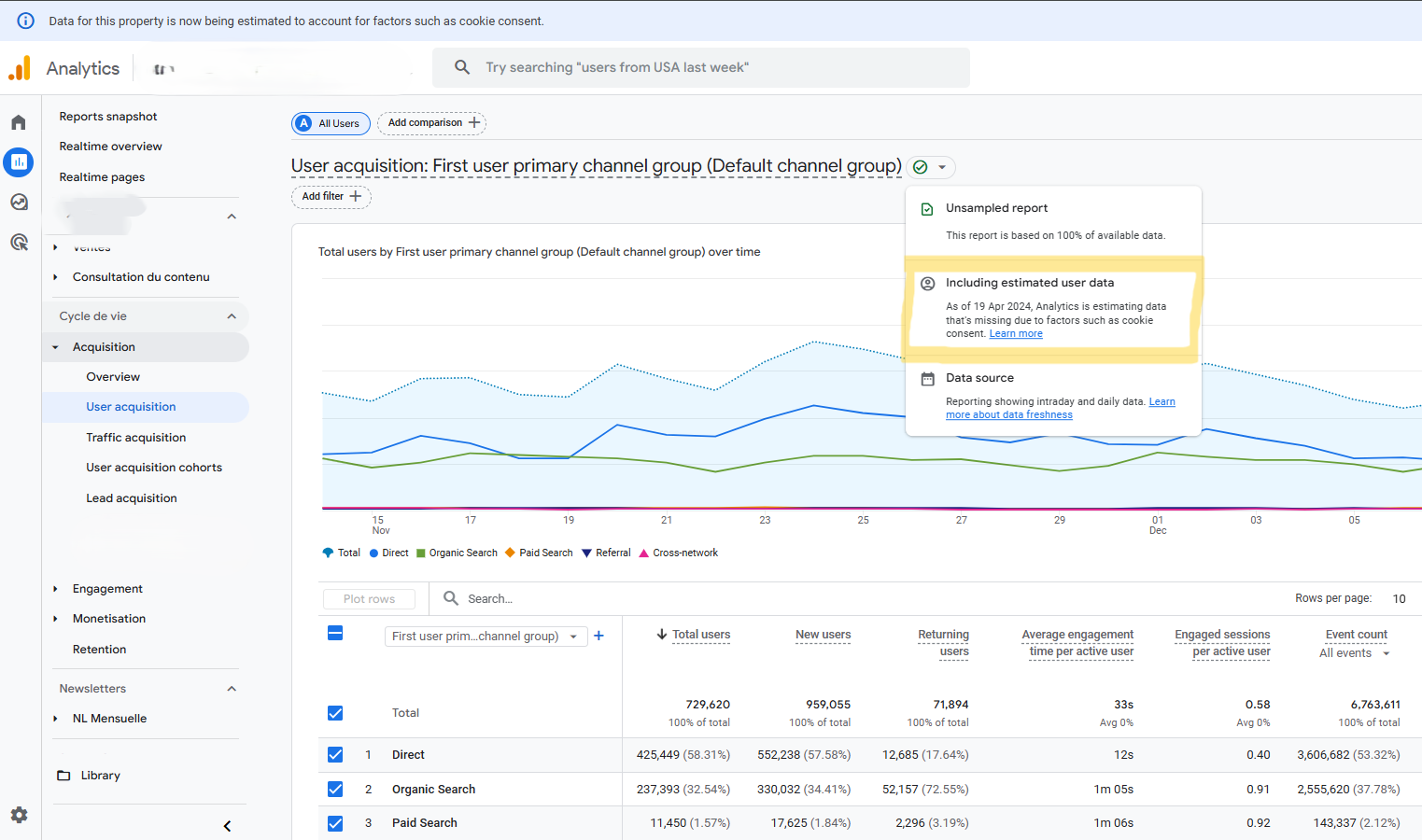Click the Organic Search green legend swatch
1422x840 pixels.
pos(421,553)
